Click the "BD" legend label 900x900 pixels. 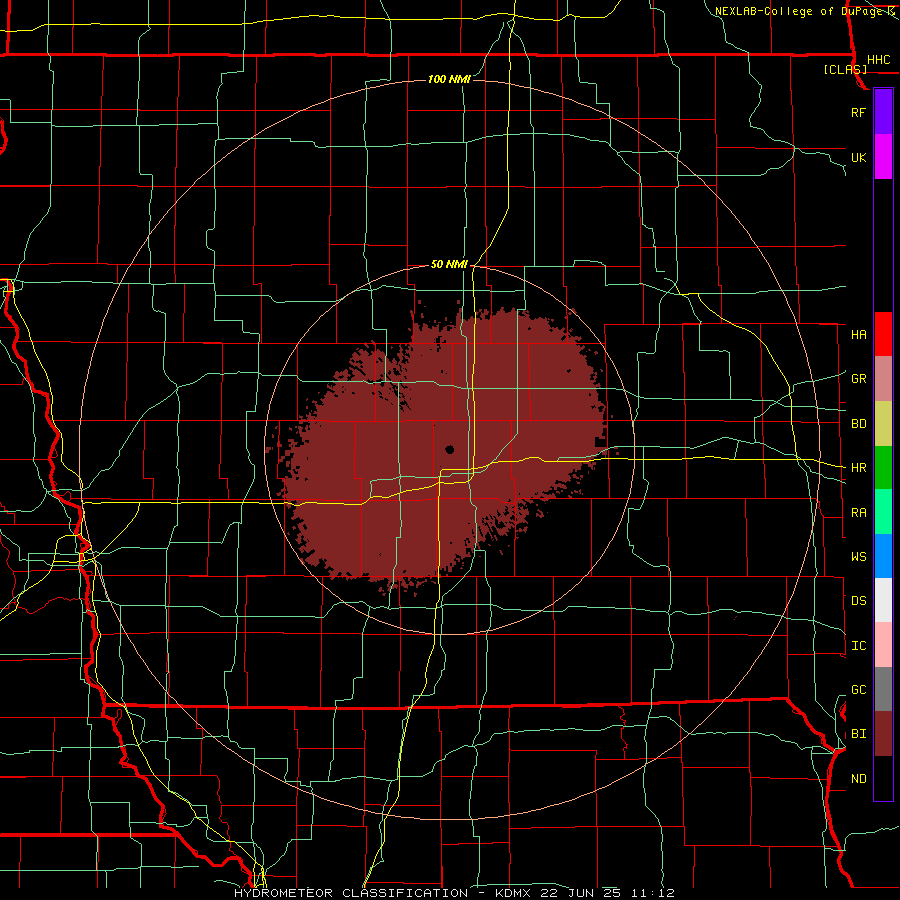click(858, 424)
